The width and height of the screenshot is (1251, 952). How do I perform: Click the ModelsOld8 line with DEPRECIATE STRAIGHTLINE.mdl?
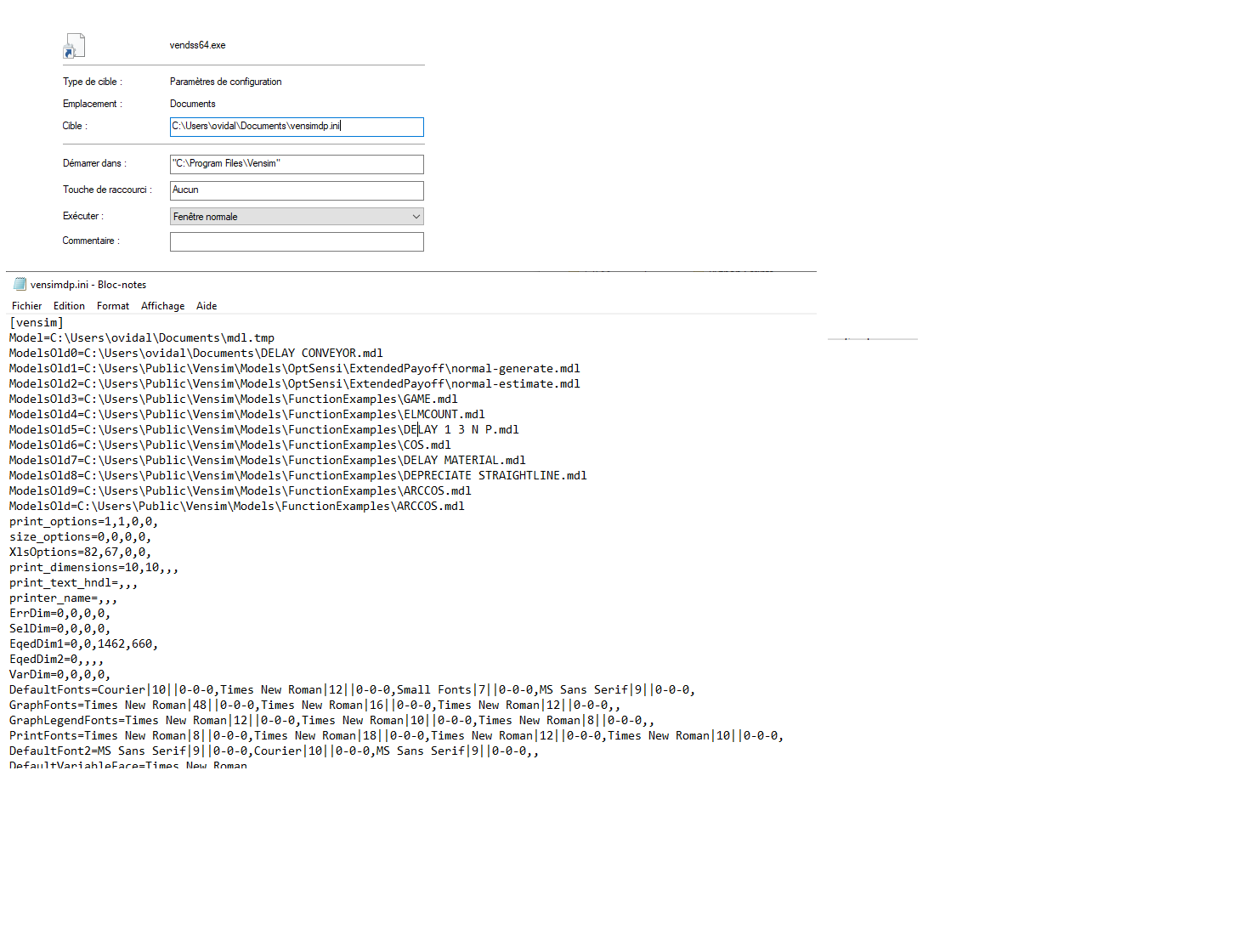click(x=298, y=476)
